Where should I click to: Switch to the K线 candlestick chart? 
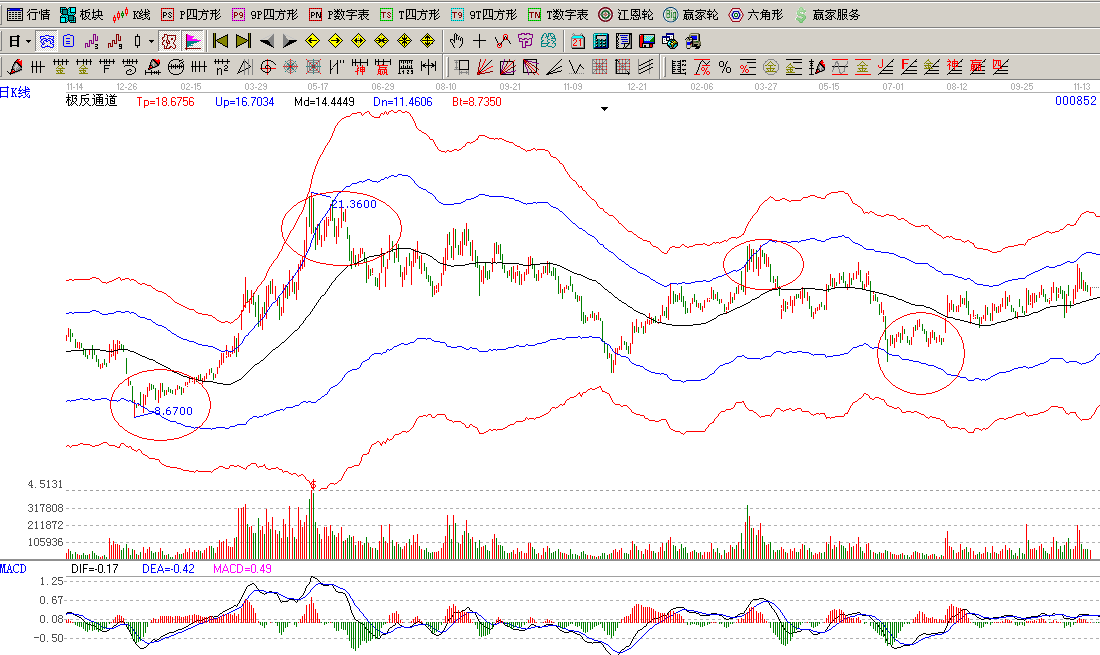tap(131, 15)
